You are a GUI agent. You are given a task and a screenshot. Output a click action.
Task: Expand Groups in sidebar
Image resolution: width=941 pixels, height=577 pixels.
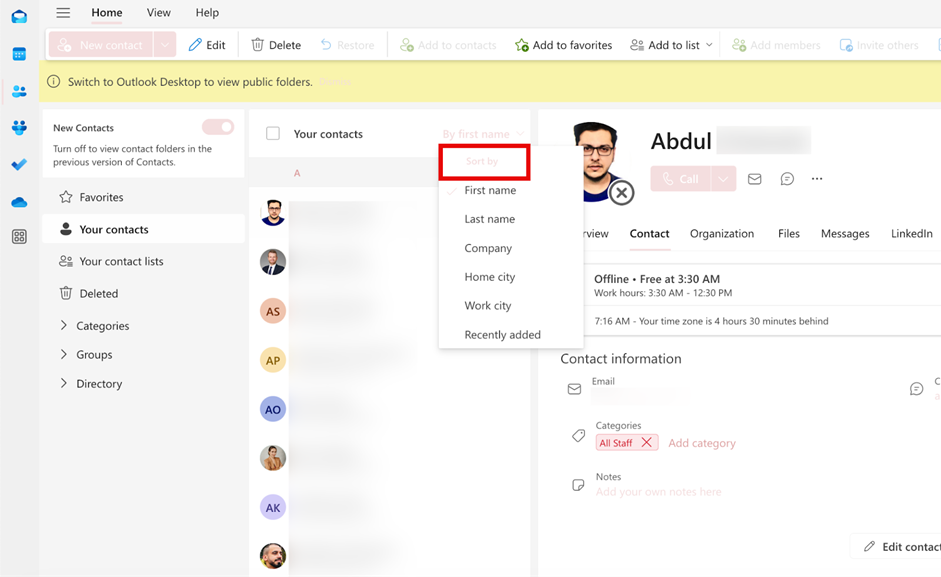point(64,354)
